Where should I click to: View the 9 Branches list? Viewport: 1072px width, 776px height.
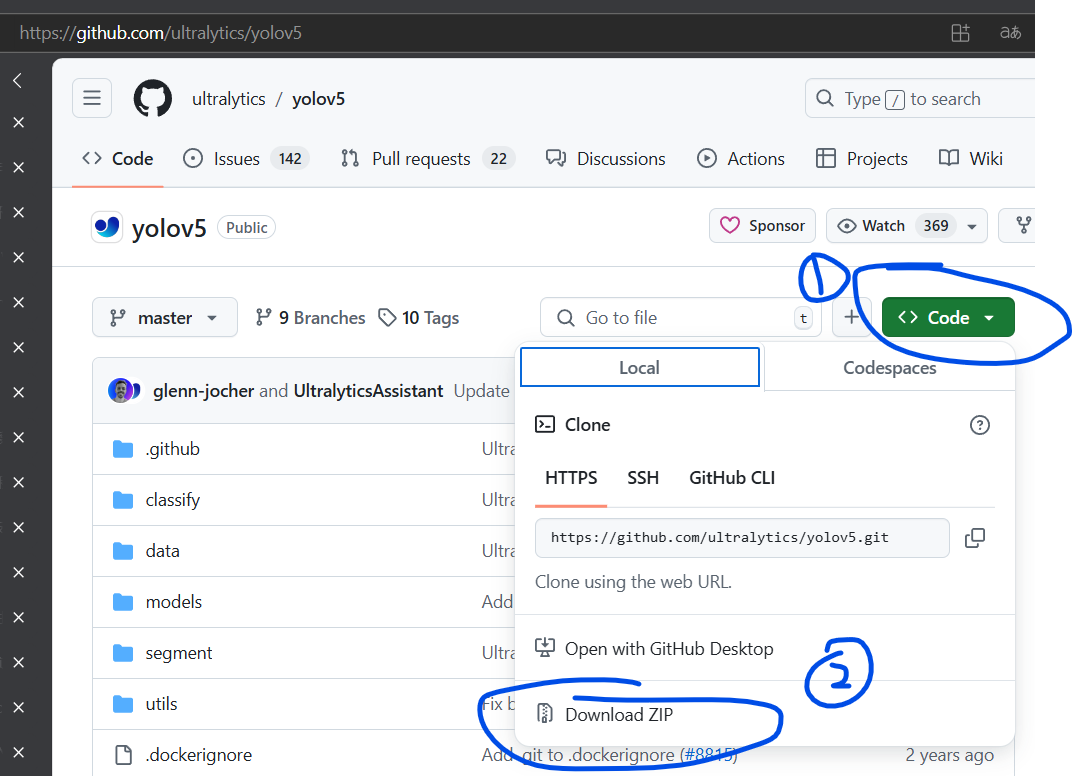click(310, 317)
